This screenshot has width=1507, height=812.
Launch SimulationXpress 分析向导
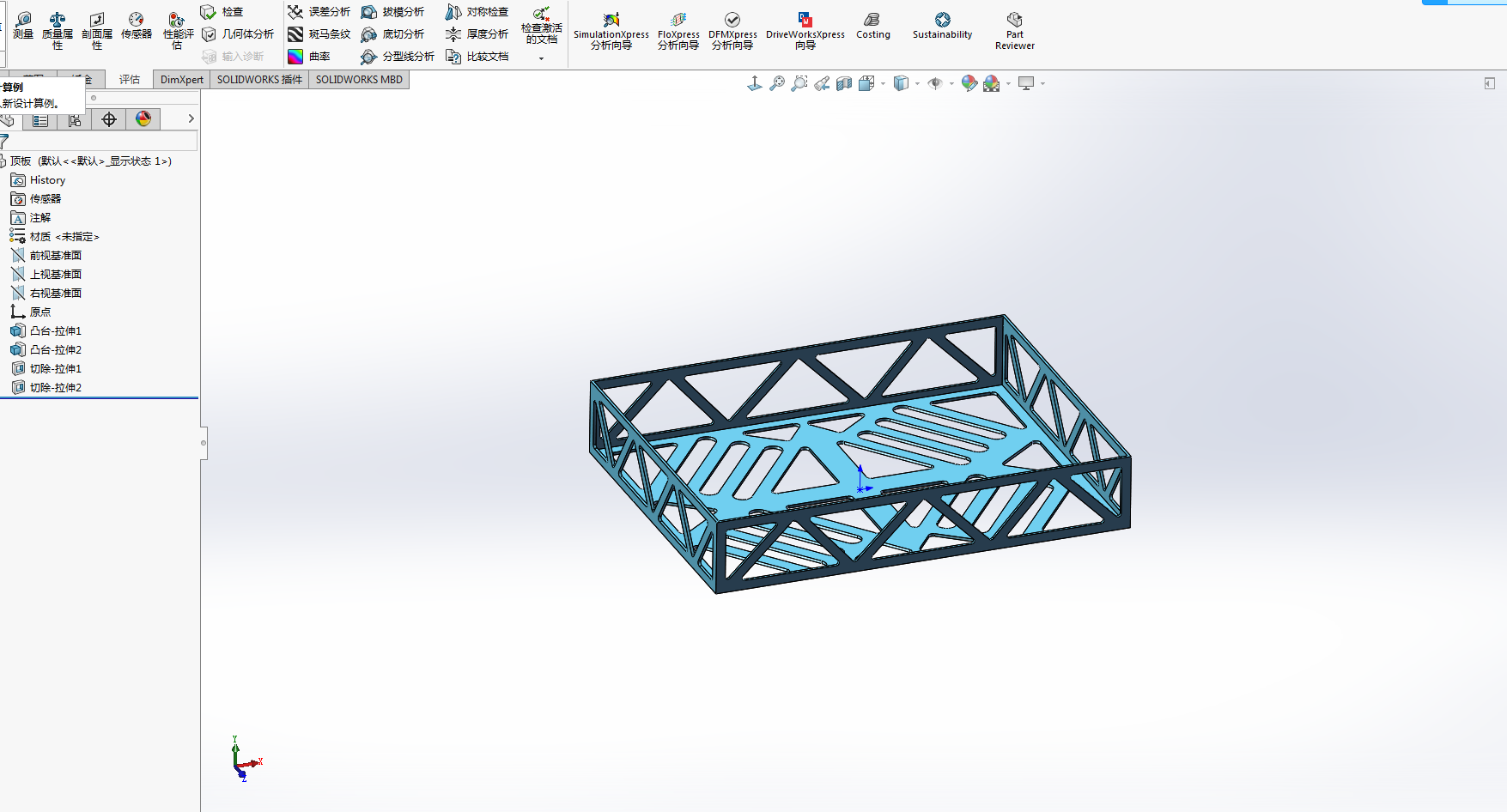[611, 30]
